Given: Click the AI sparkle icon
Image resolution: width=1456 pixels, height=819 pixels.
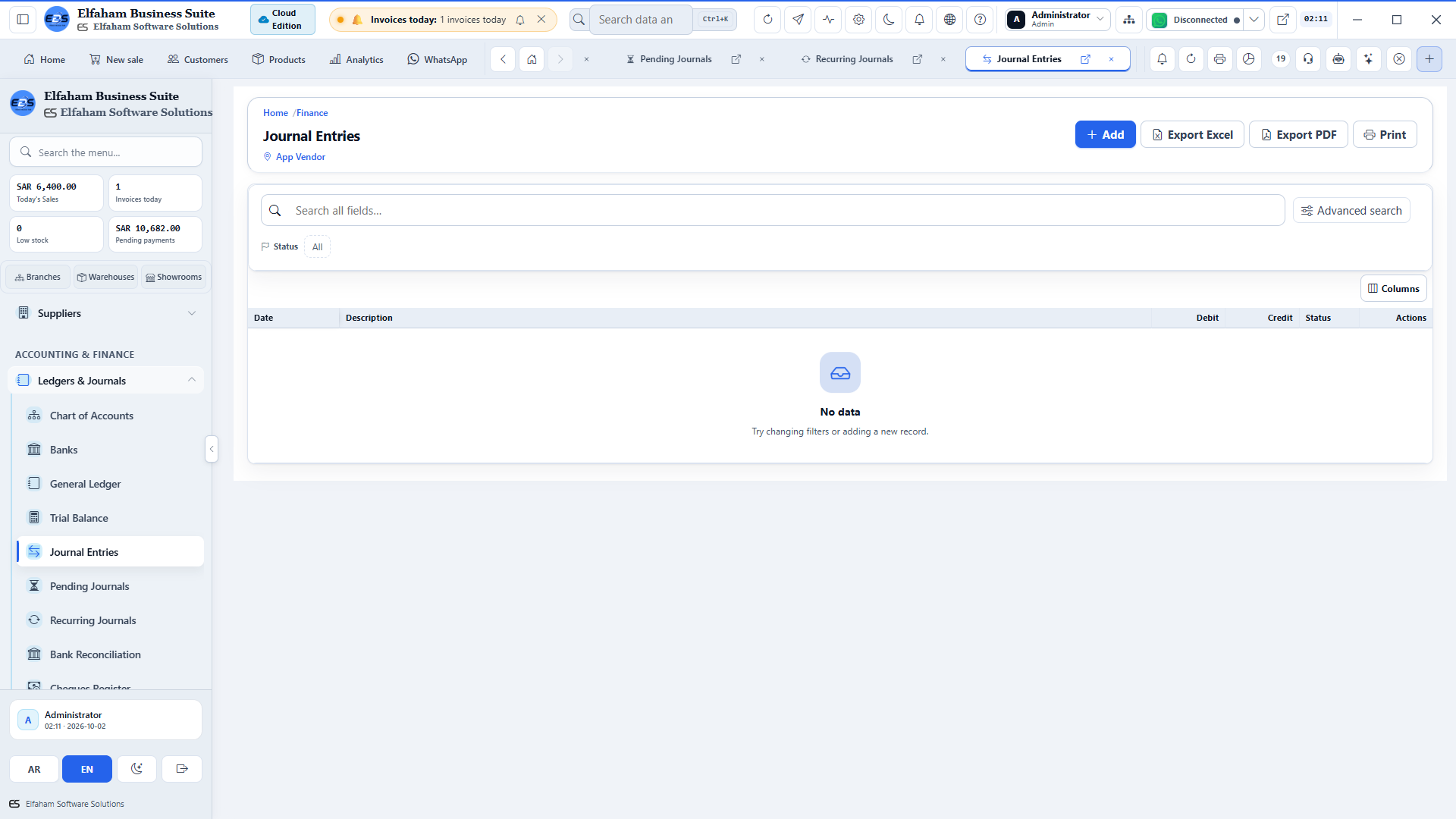Looking at the screenshot, I should [1368, 58].
